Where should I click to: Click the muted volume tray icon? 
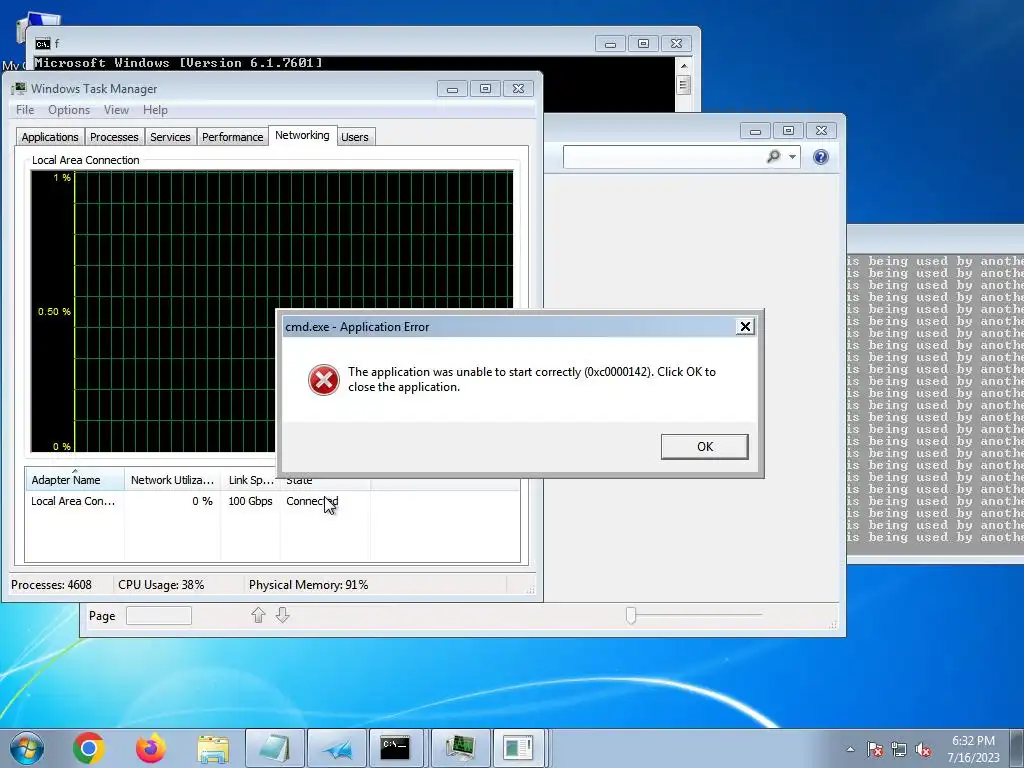click(x=923, y=749)
